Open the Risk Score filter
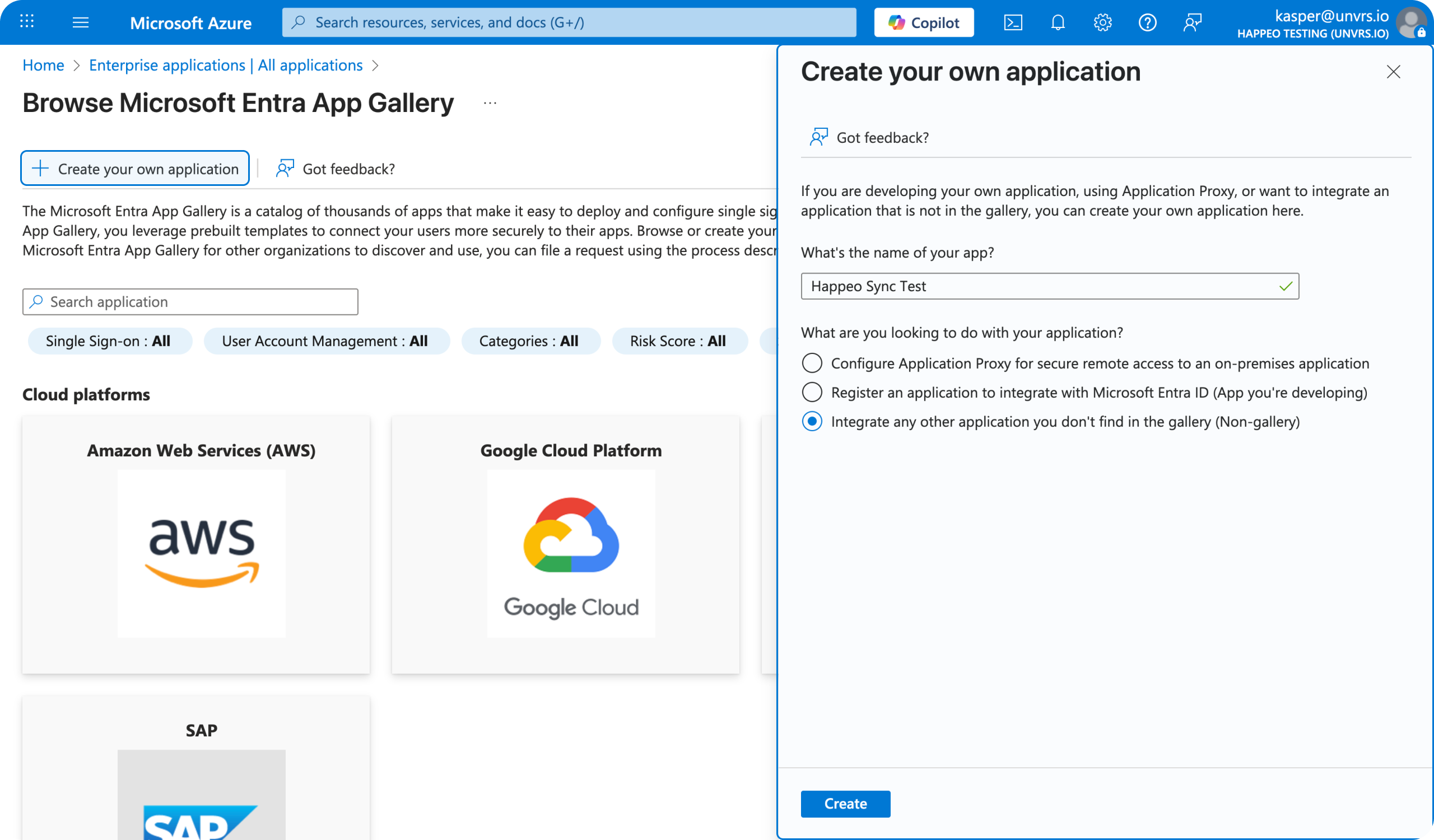This screenshot has width=1434, height=840. (679, 340)
